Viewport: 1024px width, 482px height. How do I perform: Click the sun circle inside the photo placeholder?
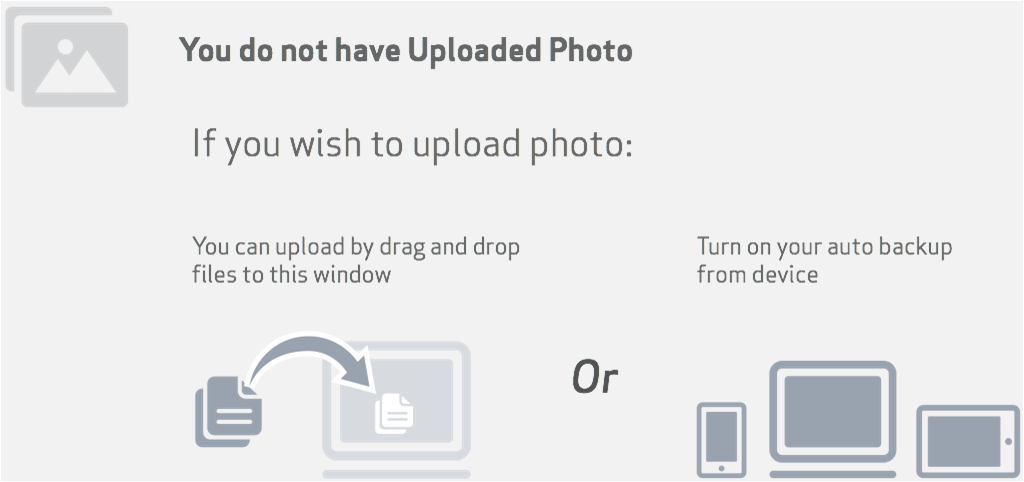65,46
